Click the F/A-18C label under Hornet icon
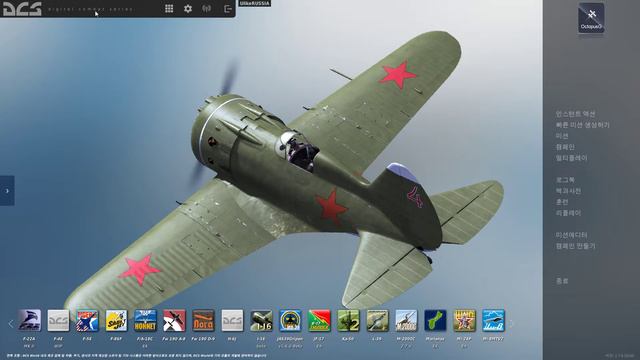Viewport: 640px width, 360px height. [x=145, y=339]
